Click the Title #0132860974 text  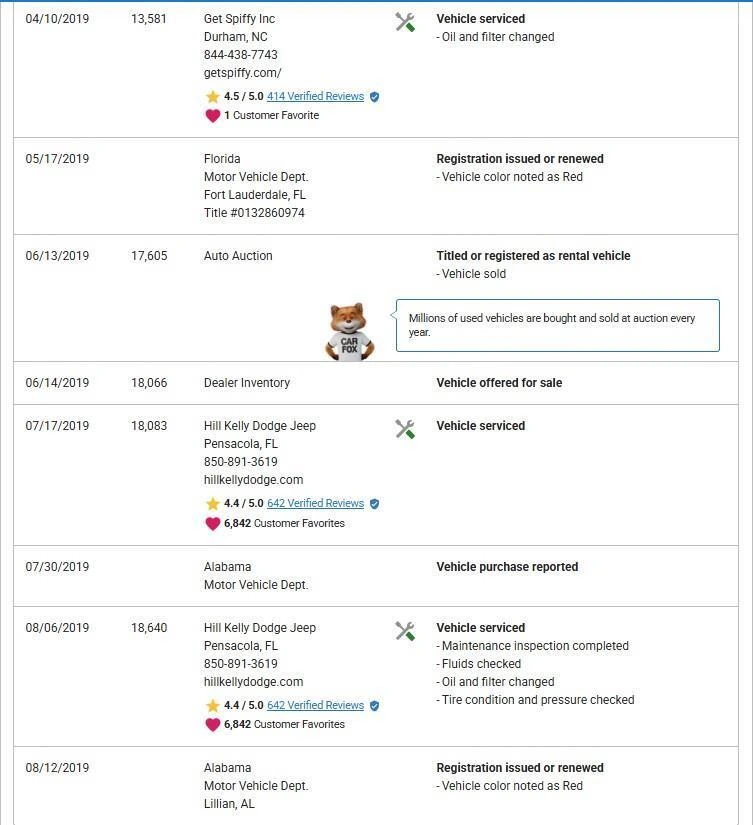click(x=254, y=213)
